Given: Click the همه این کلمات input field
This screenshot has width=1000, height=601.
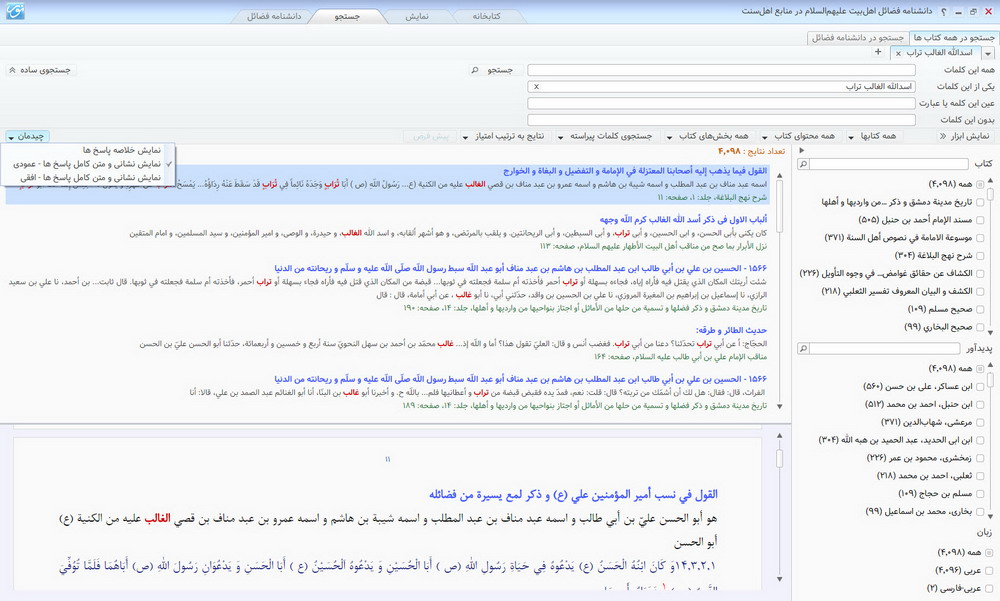Looking at the screenshot, I should pyautogui.click(x=721, y=70).
